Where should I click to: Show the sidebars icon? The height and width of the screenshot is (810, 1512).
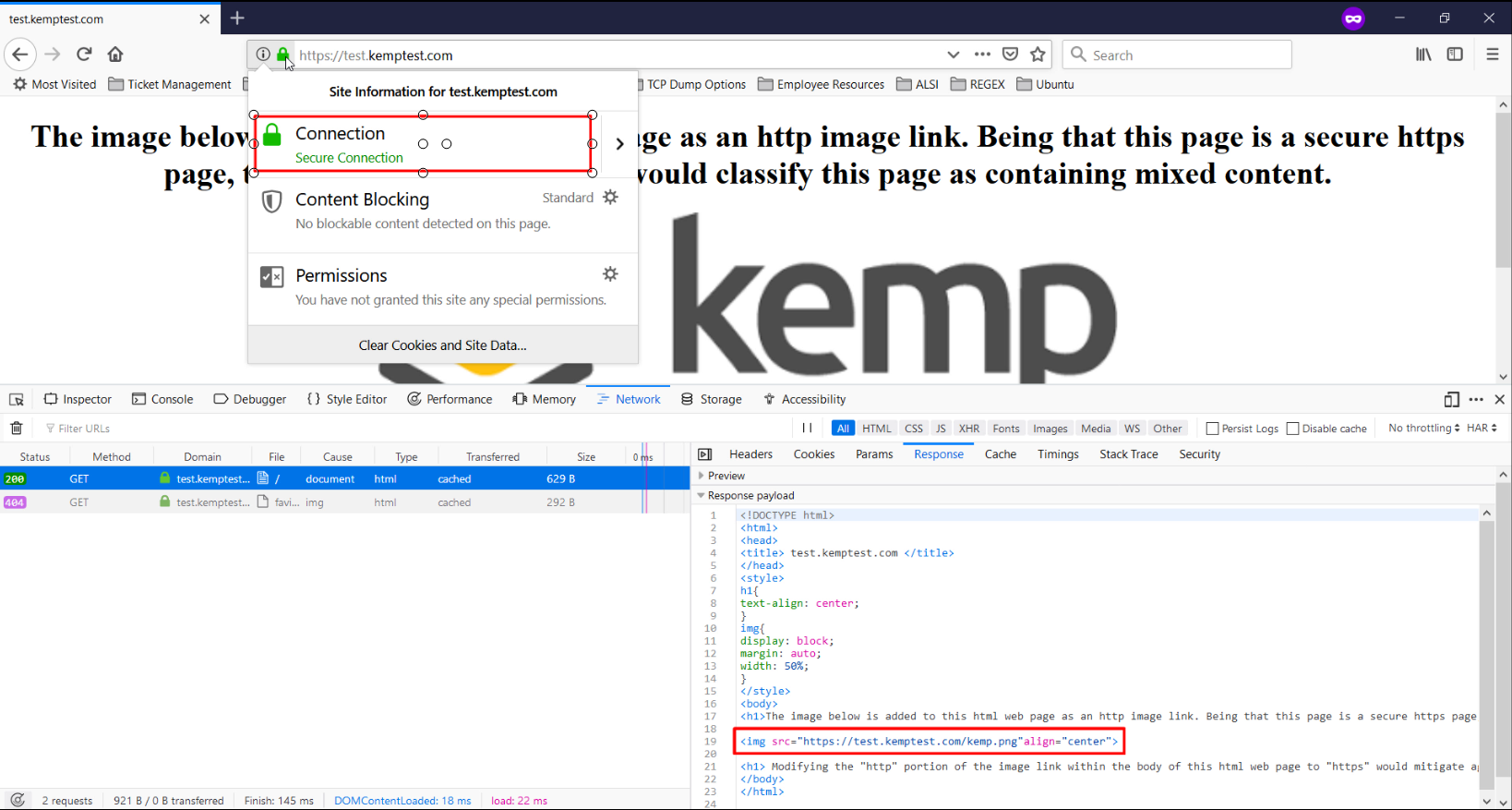[x=1456, y=54]
